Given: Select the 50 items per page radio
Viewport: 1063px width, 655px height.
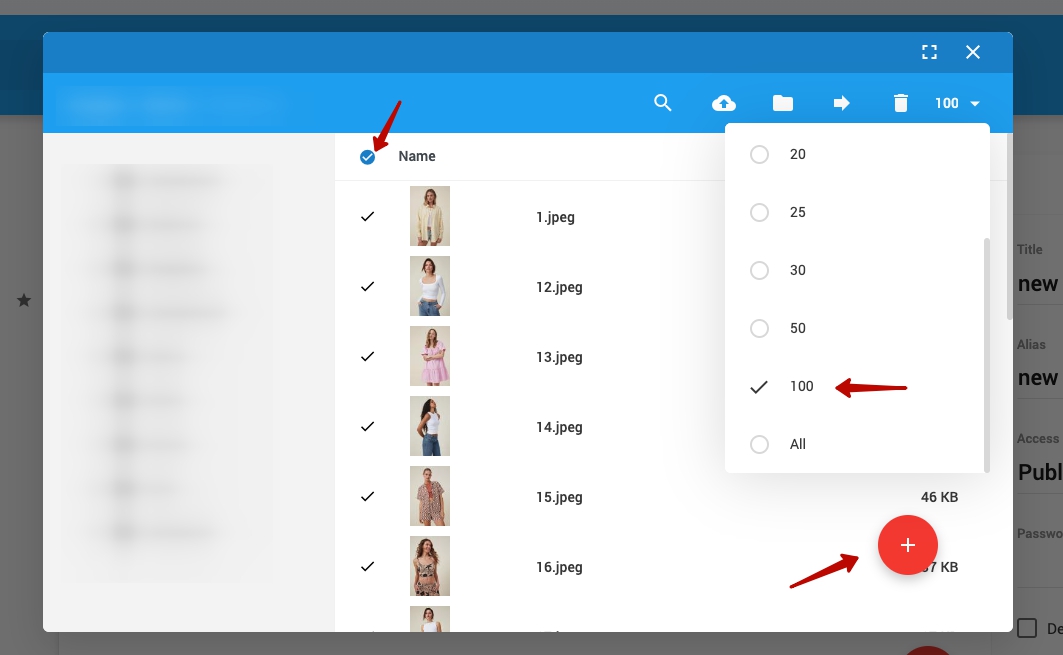Looking at the screenshot, I should point(759,328).
